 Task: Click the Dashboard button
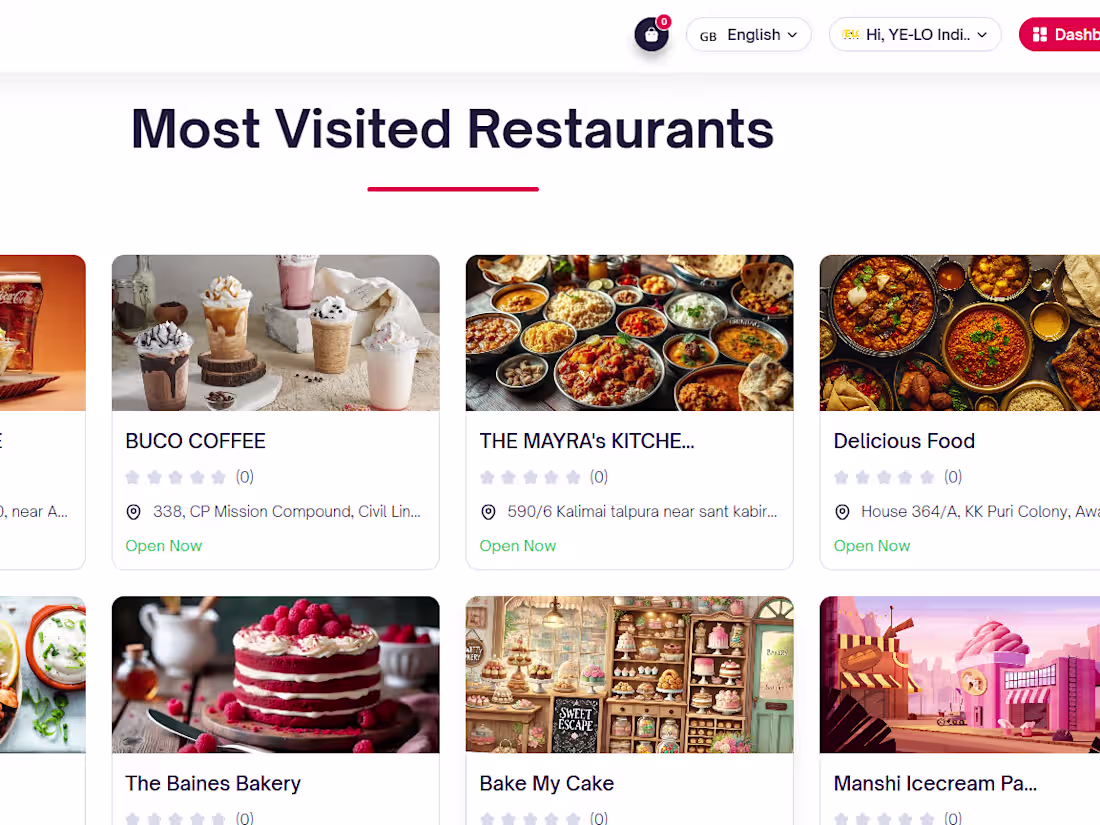click(1059, 34)
